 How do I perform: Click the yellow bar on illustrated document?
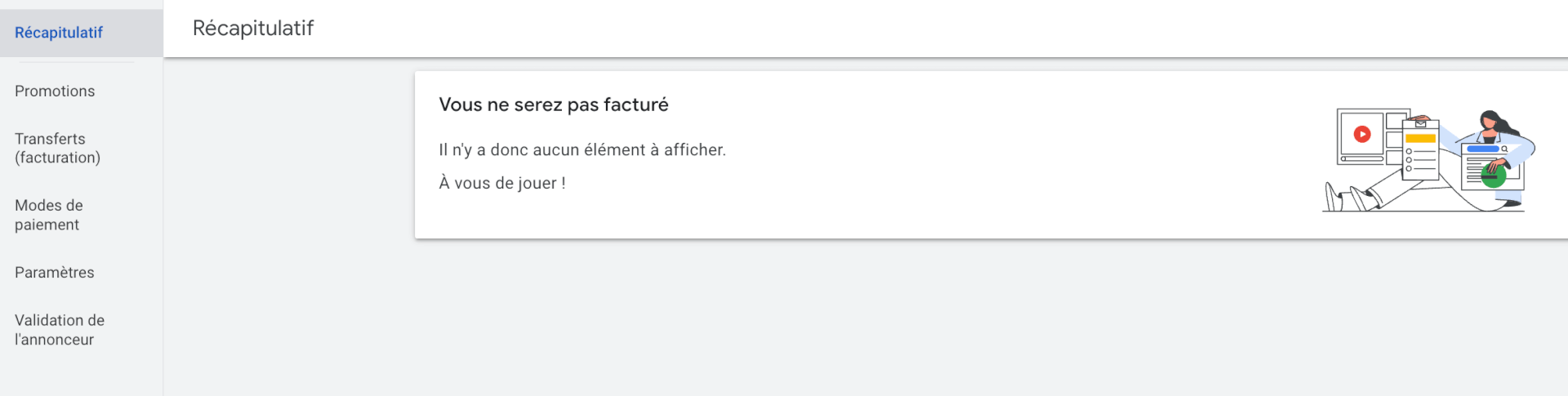1421,138
